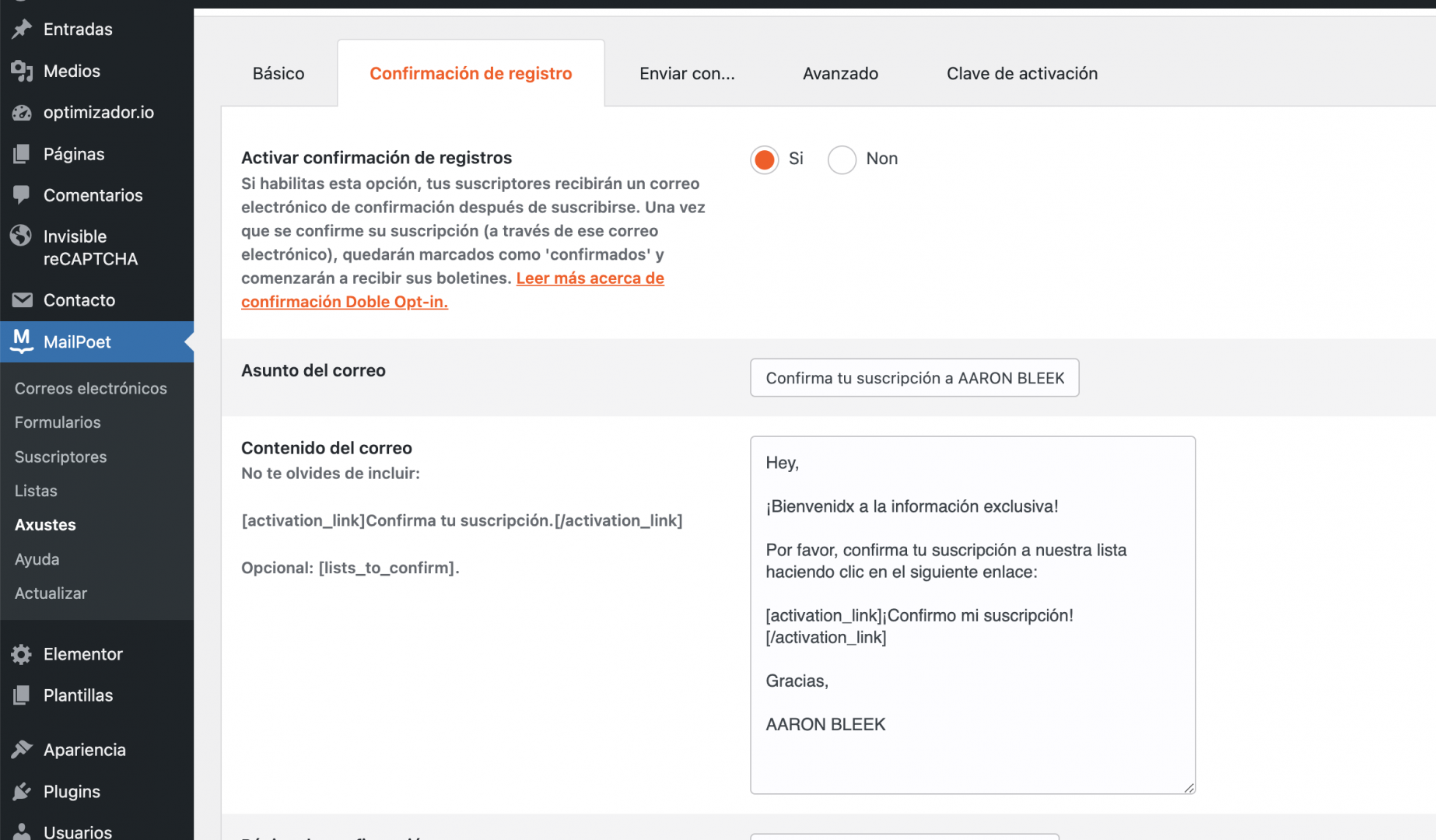The width and height of the screenshot is (1436, 840).
Task: Select the Non radio button
Action: [x=842, y=159]
